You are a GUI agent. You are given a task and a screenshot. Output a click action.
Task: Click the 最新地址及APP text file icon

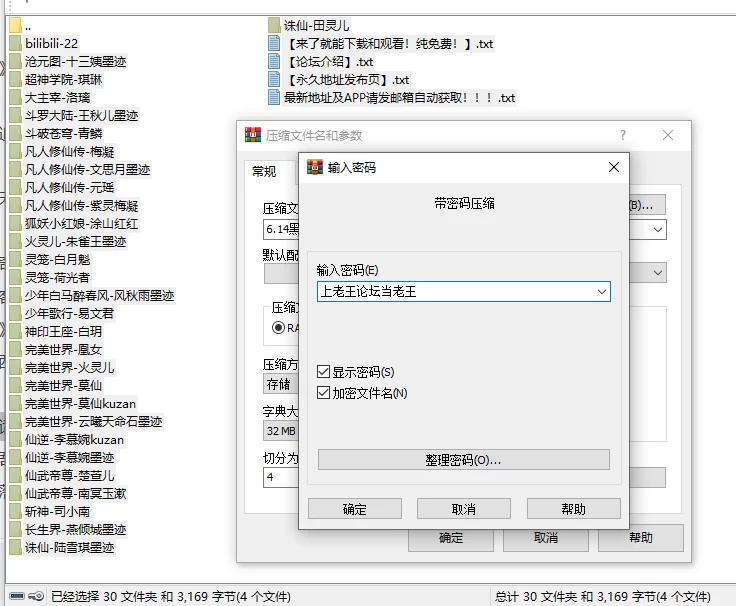pyautogui.click(x=275, y=97)
